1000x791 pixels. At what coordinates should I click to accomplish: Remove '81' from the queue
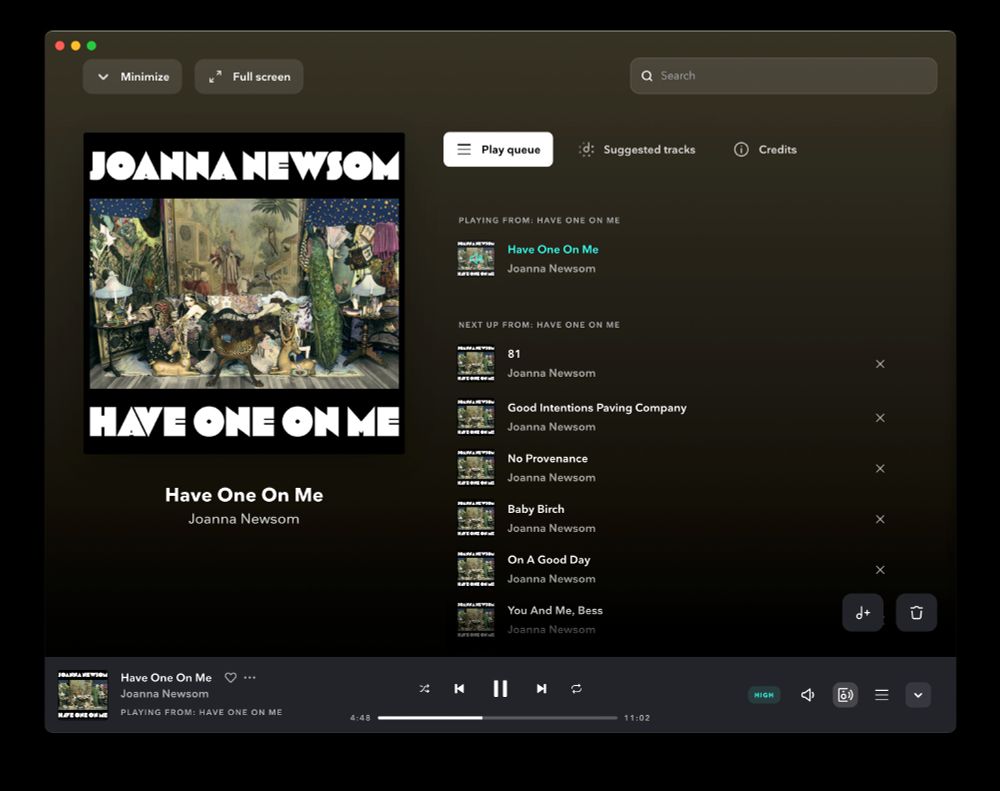tap(880, 364)
